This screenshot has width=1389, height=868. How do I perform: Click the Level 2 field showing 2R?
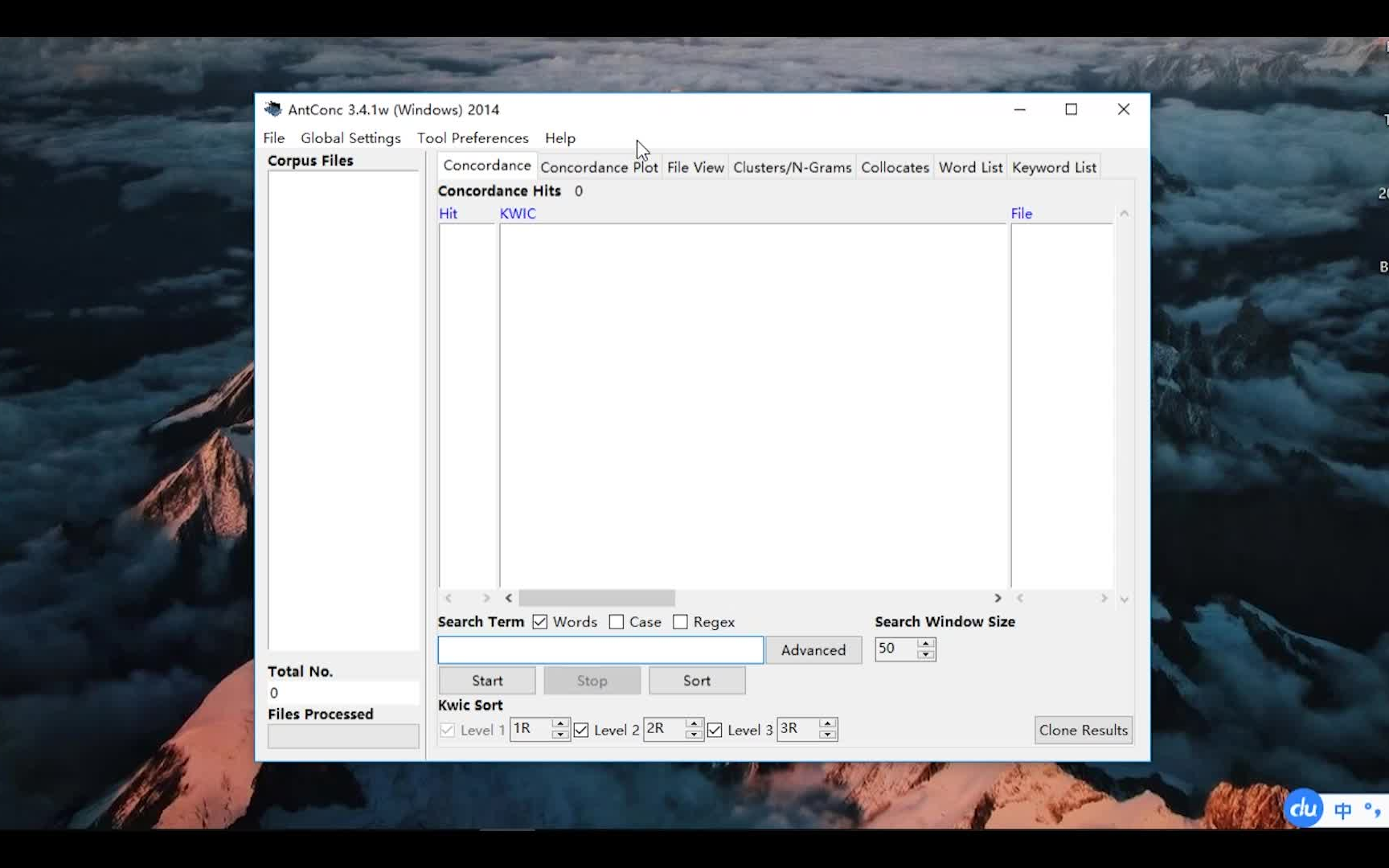click(664, 729)
